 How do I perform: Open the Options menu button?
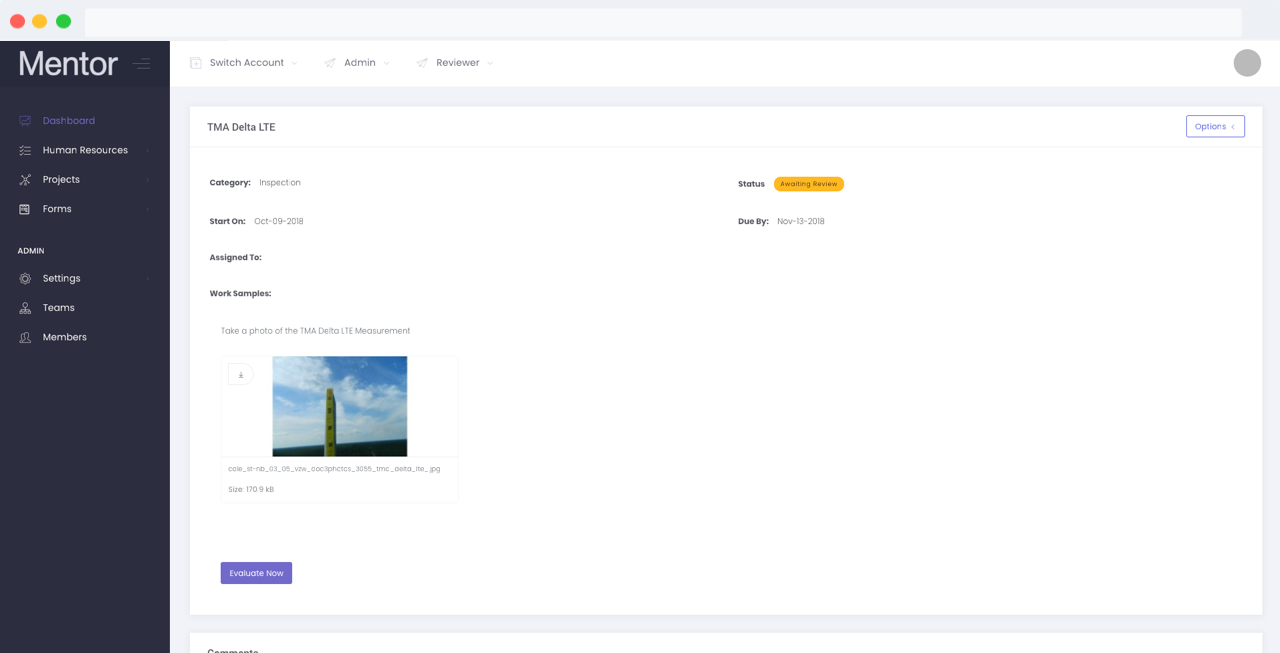click(x=1215, y=127)
